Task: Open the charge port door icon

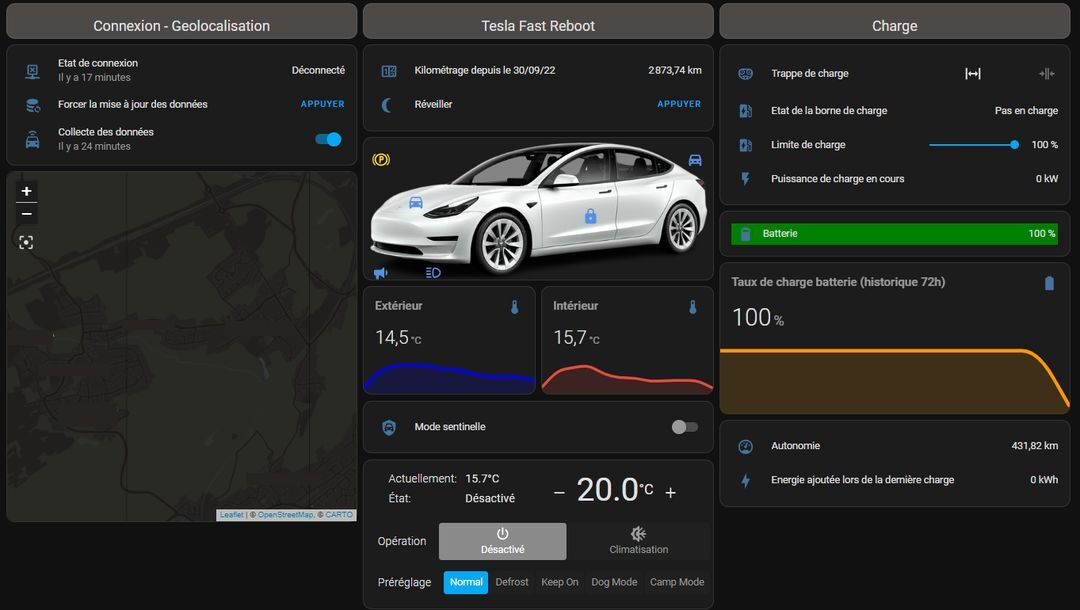Action: (x=972, y=74)
